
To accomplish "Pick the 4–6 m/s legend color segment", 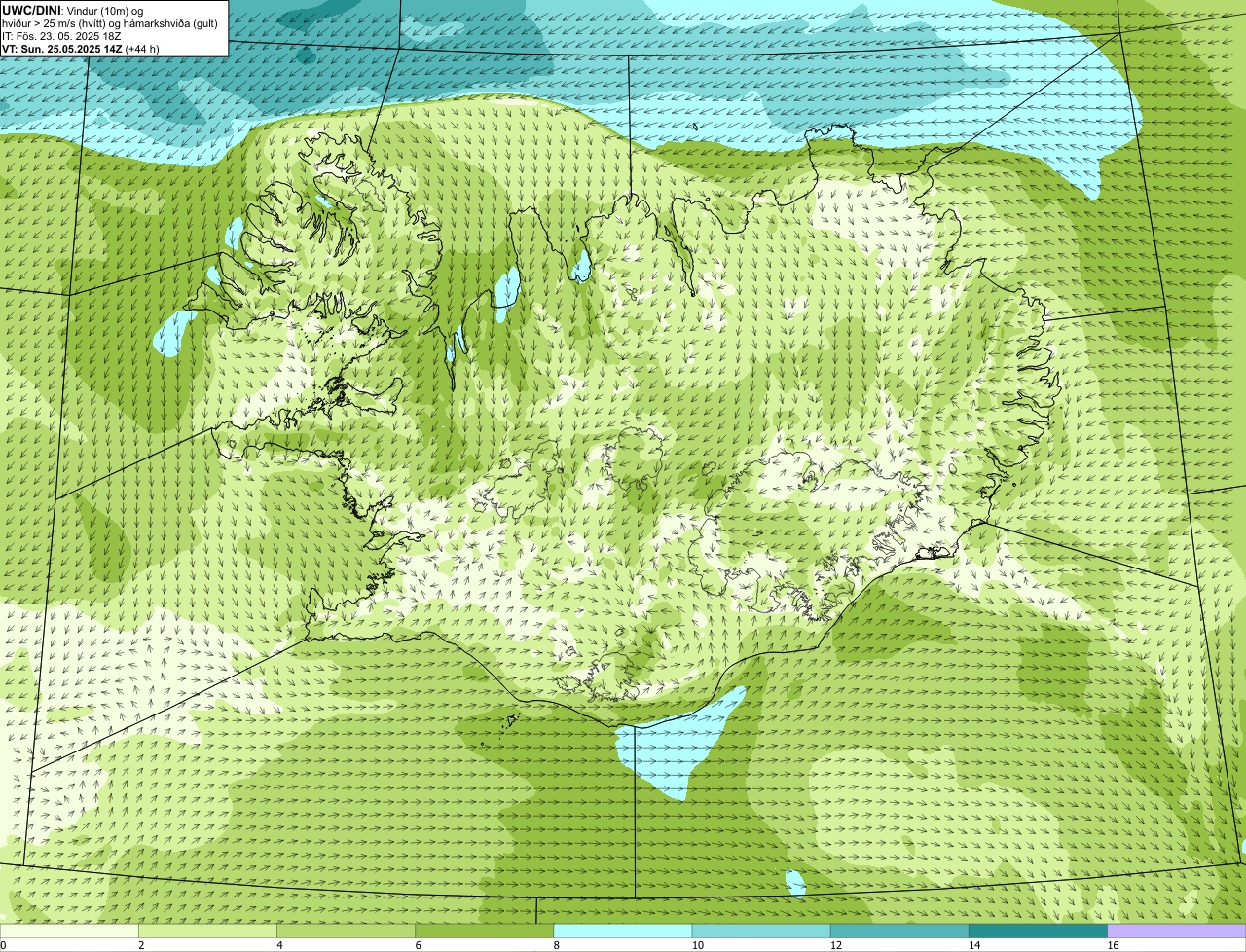I will [347, 932].
